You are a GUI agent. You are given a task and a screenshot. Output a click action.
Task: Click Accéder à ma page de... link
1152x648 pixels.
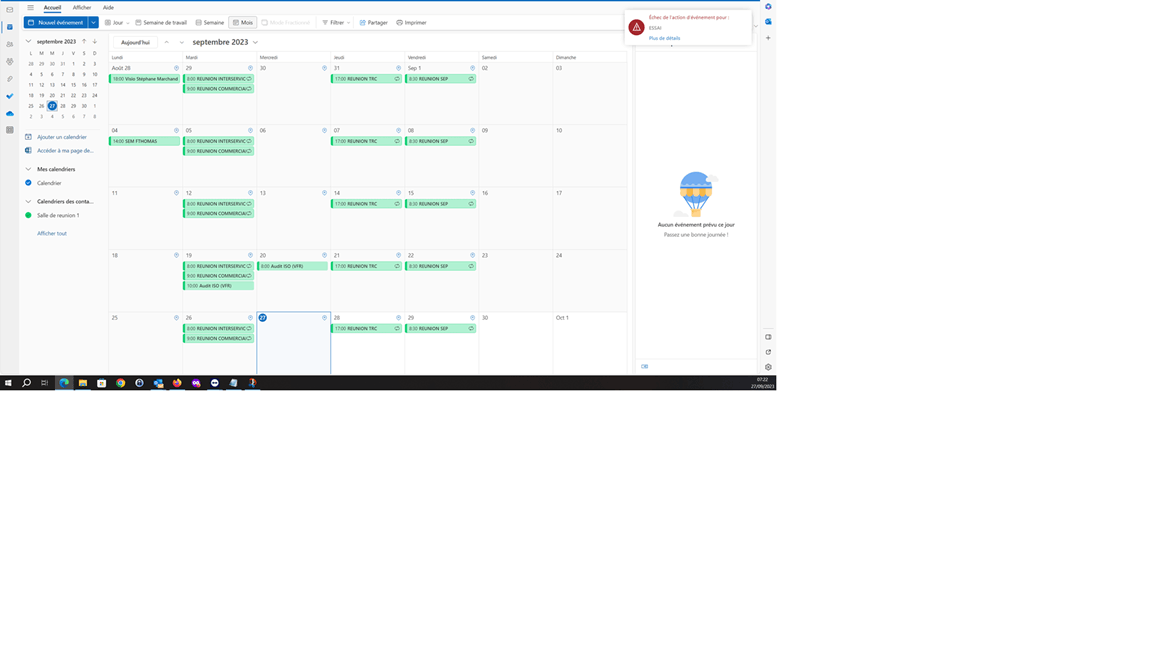pos(65,151)
